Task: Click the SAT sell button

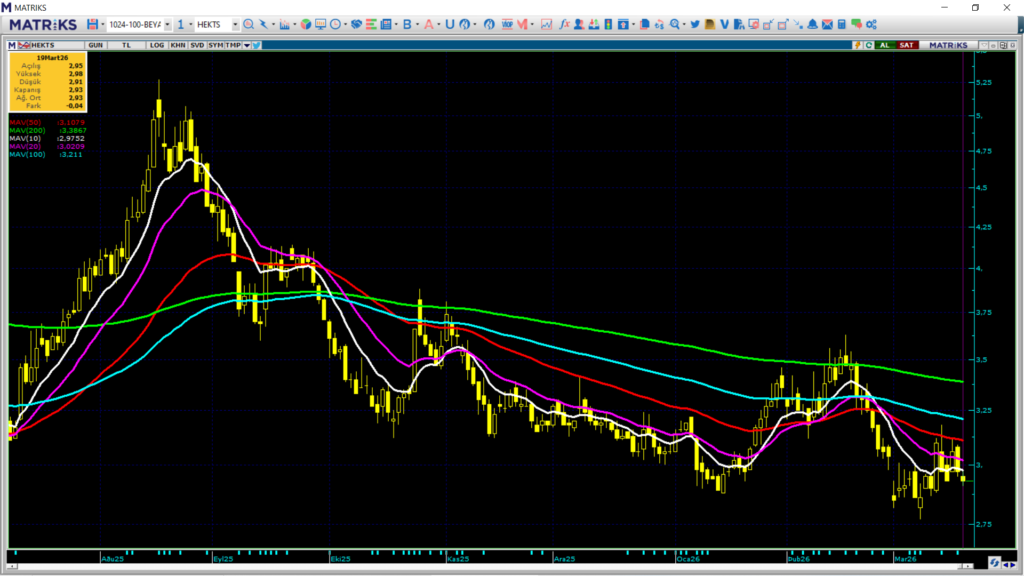Action: pos(906,45)
